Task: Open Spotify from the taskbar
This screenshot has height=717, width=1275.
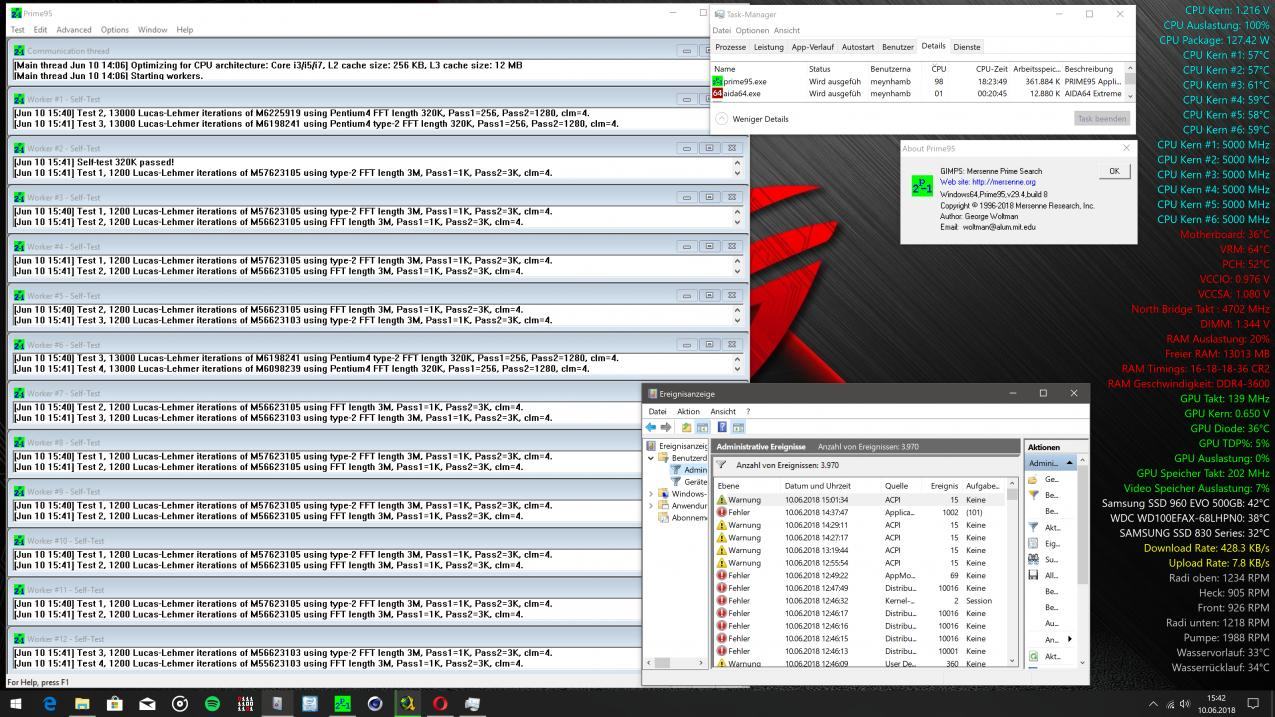Action: click(212, 703)
